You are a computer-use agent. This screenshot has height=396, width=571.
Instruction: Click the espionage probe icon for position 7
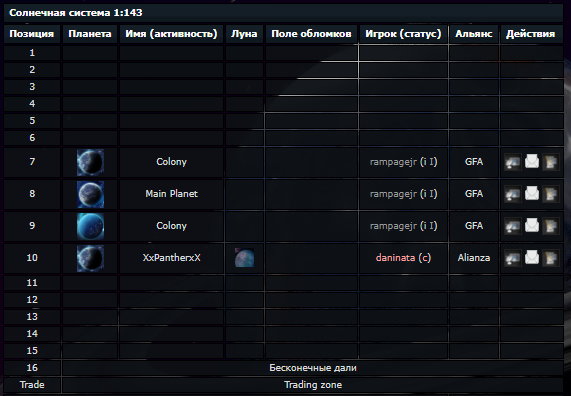click(513, 162)
